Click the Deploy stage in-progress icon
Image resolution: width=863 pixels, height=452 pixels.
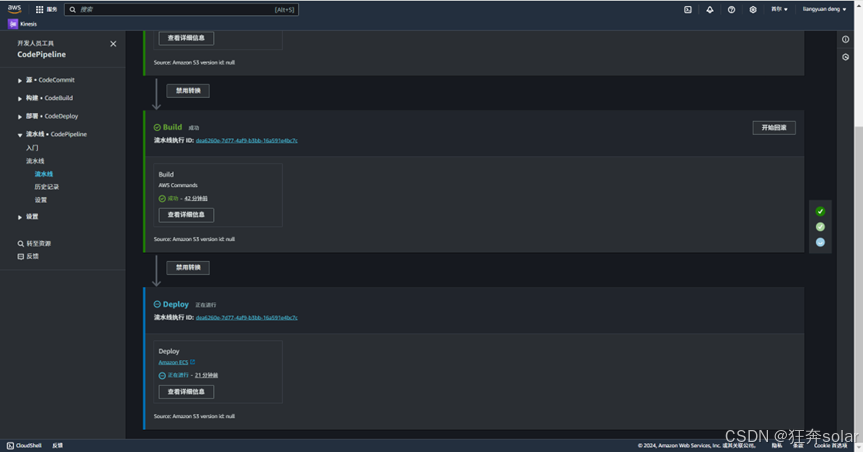coord(157,304)
